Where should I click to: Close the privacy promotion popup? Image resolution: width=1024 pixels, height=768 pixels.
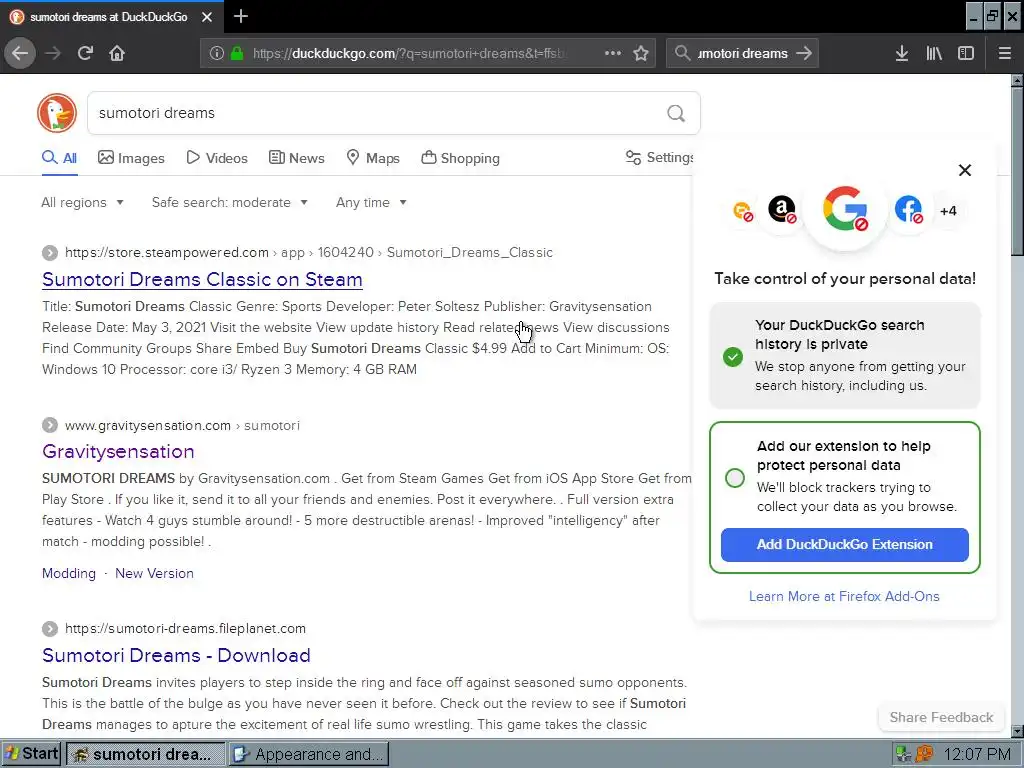tap(965, 170)
